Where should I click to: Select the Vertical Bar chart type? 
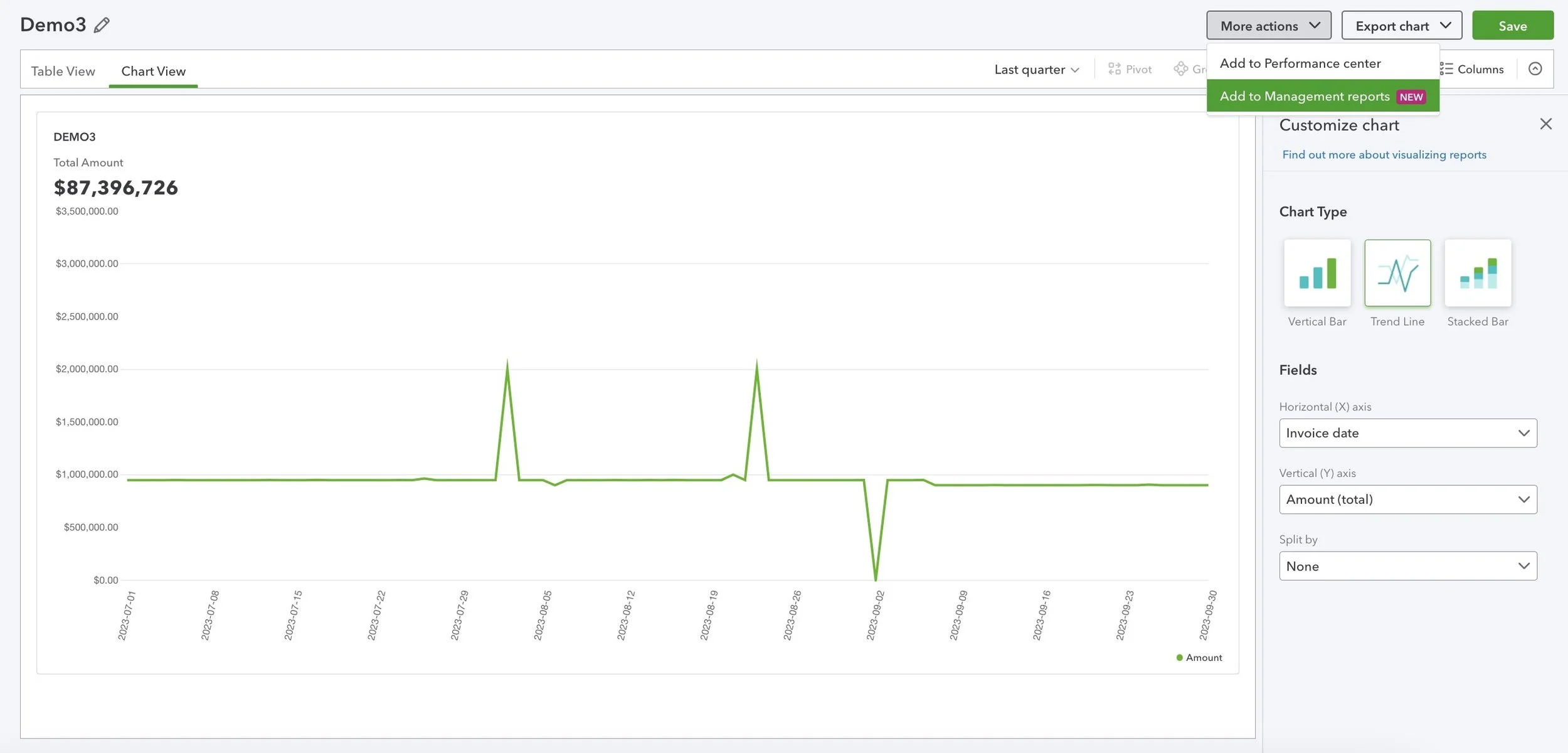click(x=1317, y=273)
